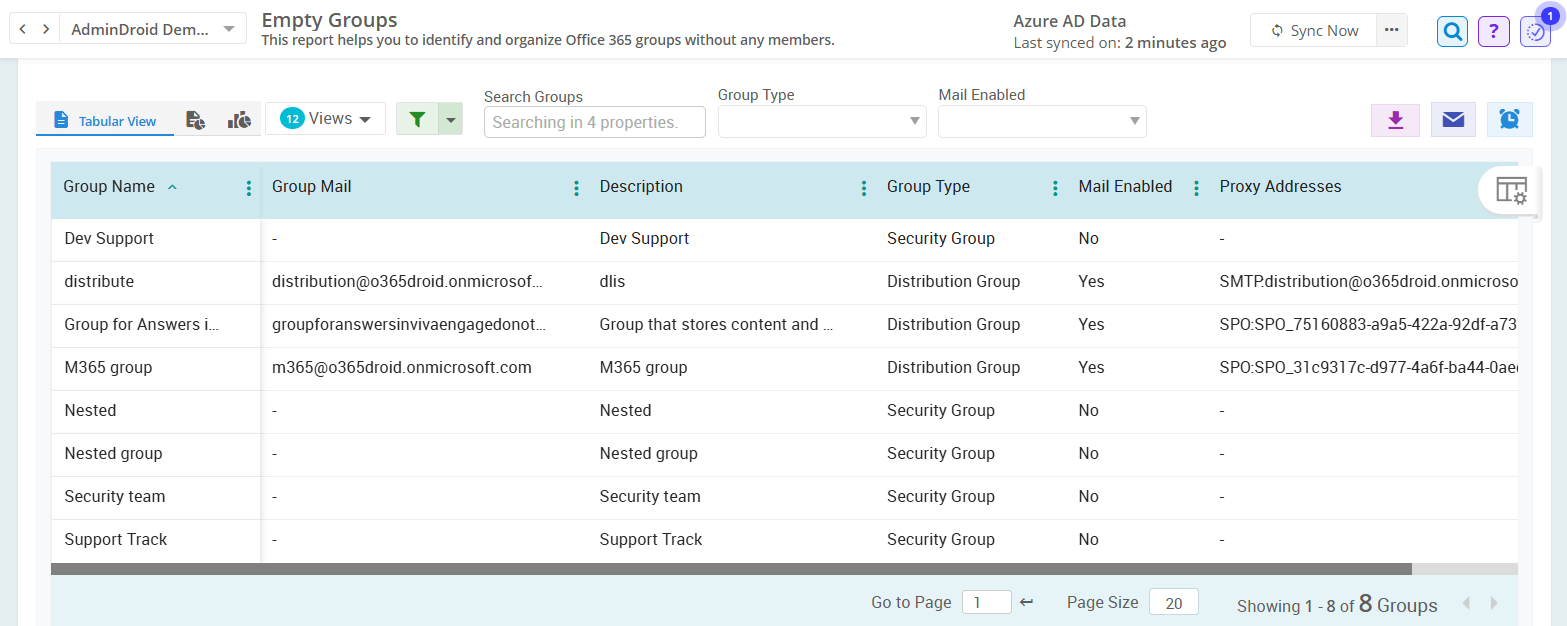Switch to the chart view icon
This screenshot has height=626, width=1567.
(x=239, y=120)
